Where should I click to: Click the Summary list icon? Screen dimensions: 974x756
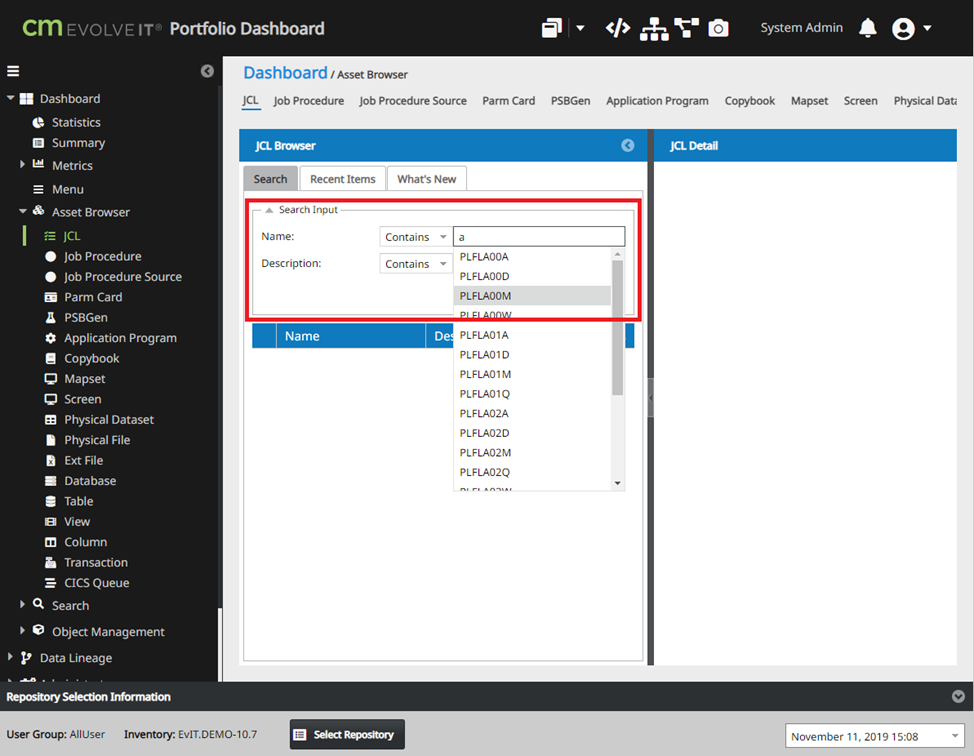[39, 143]
